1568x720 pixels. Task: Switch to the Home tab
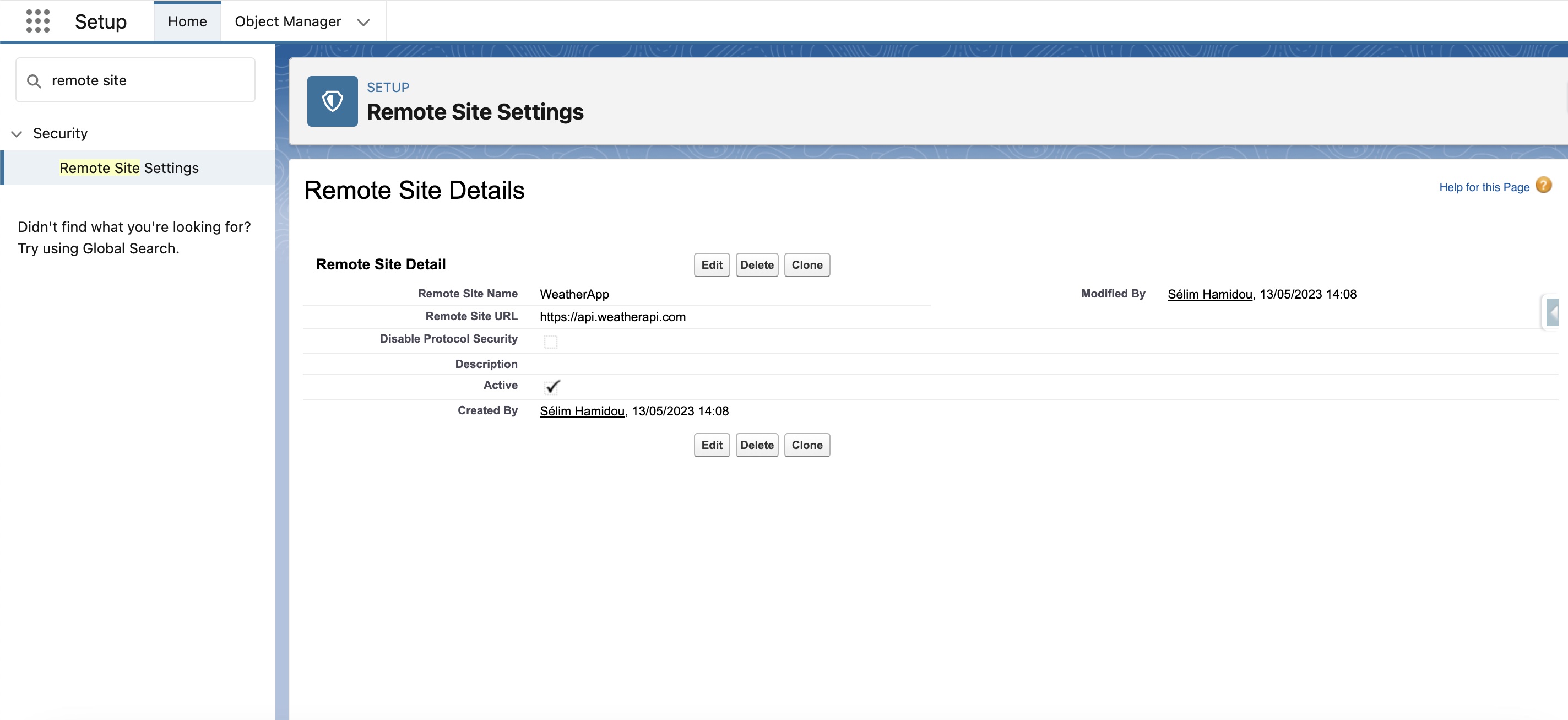[187, 22]
